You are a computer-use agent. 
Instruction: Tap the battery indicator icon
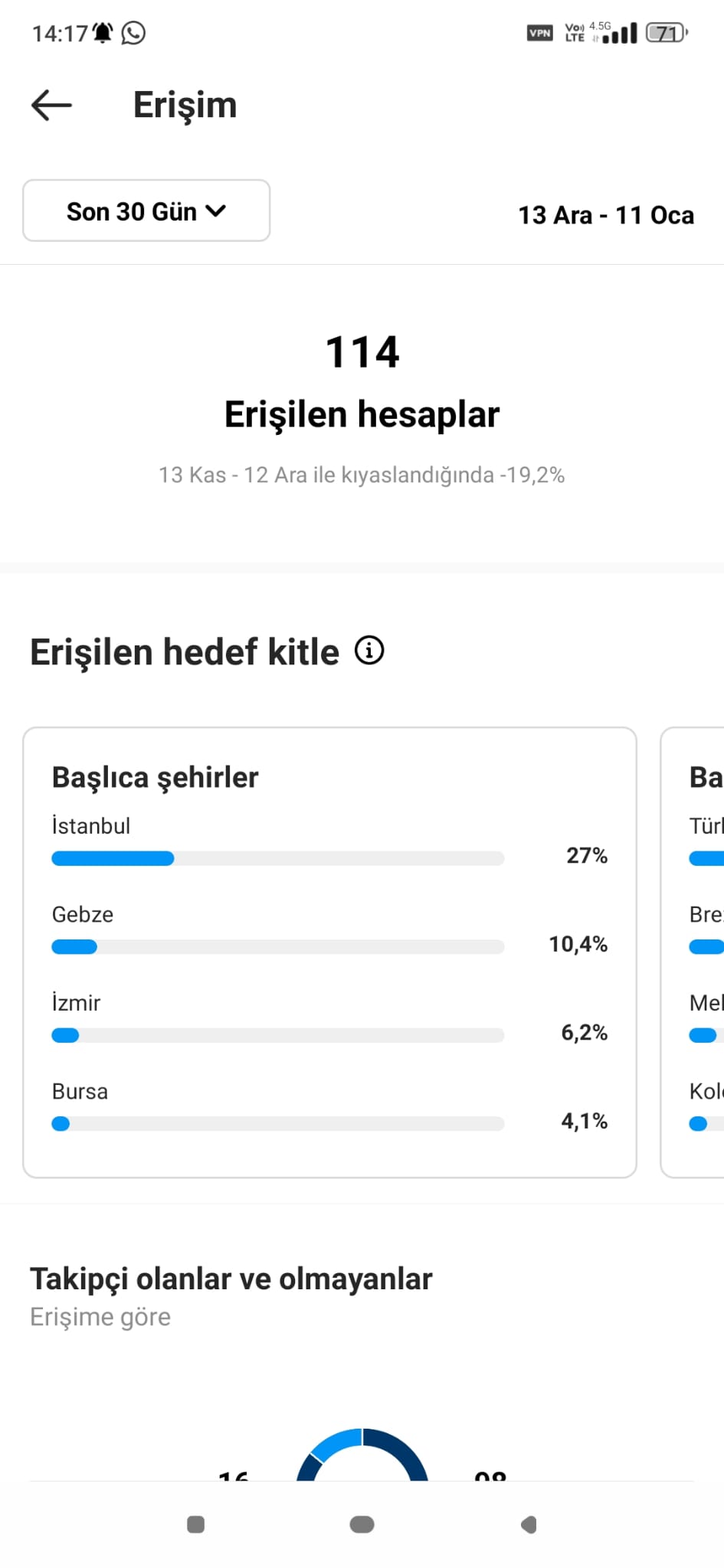click(667, 33)
